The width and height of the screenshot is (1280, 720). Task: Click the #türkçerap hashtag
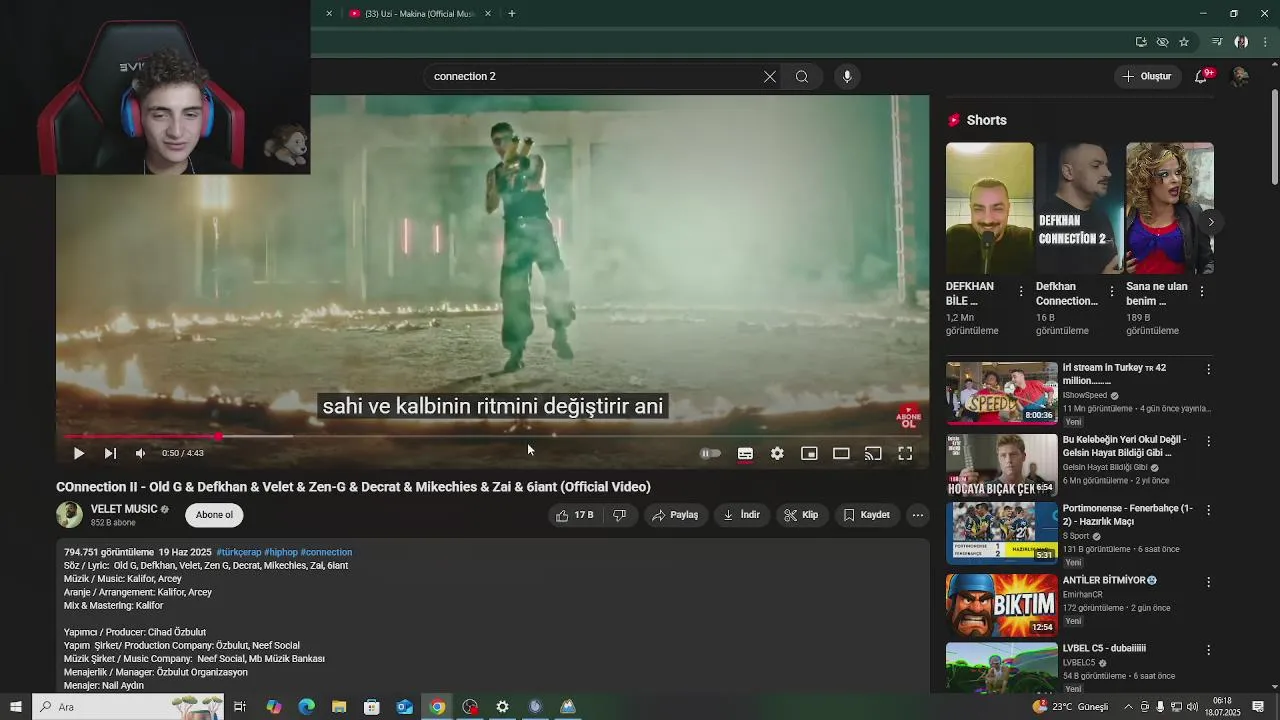pyautogui.click(x=238, y=552)
